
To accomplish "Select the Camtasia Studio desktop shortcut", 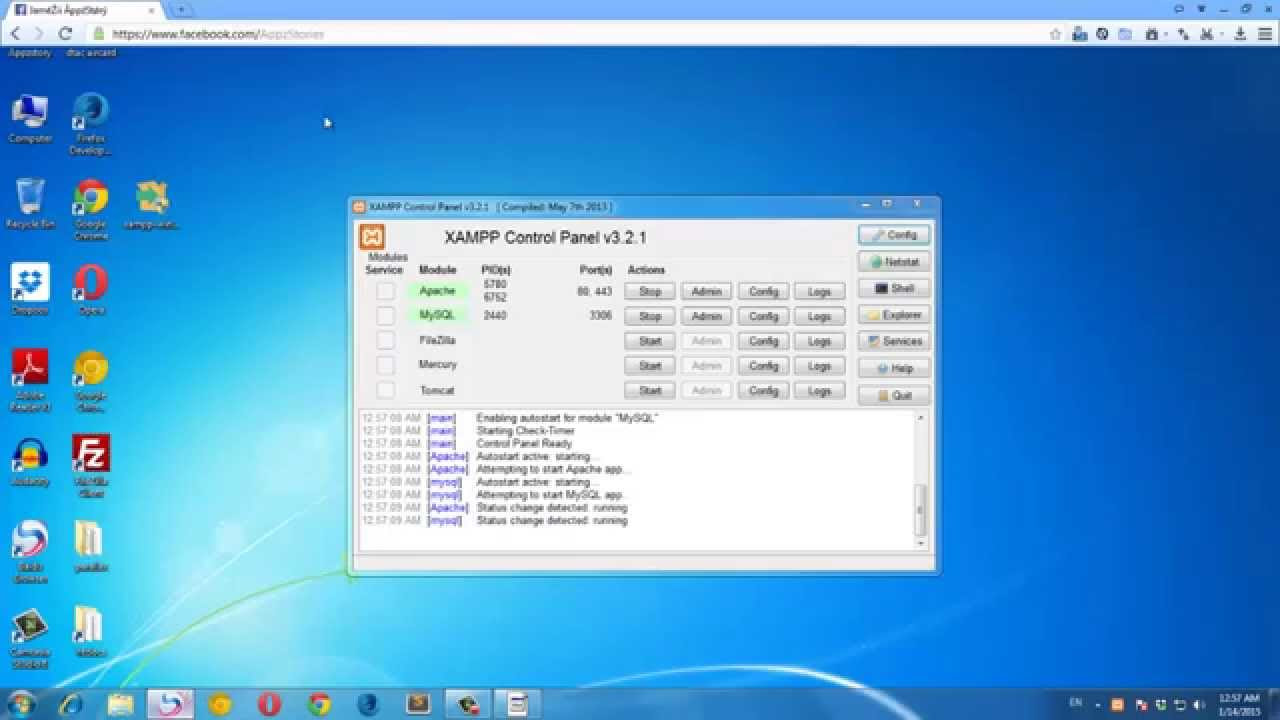I will [30, 640].
